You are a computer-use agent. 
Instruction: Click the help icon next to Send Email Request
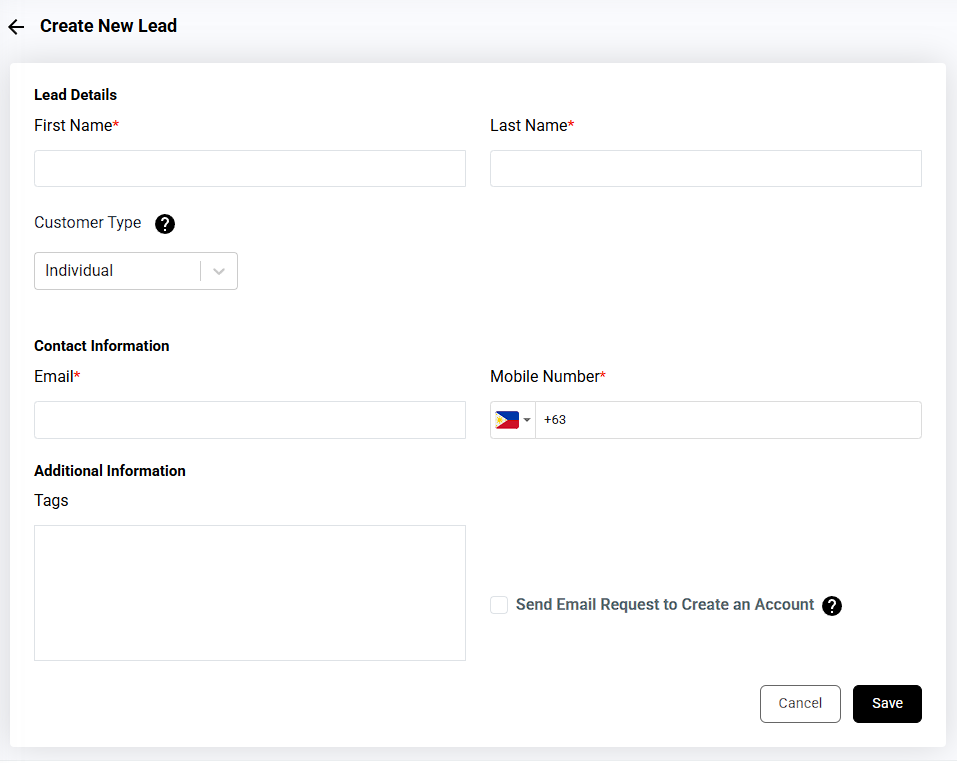[832, 606]
